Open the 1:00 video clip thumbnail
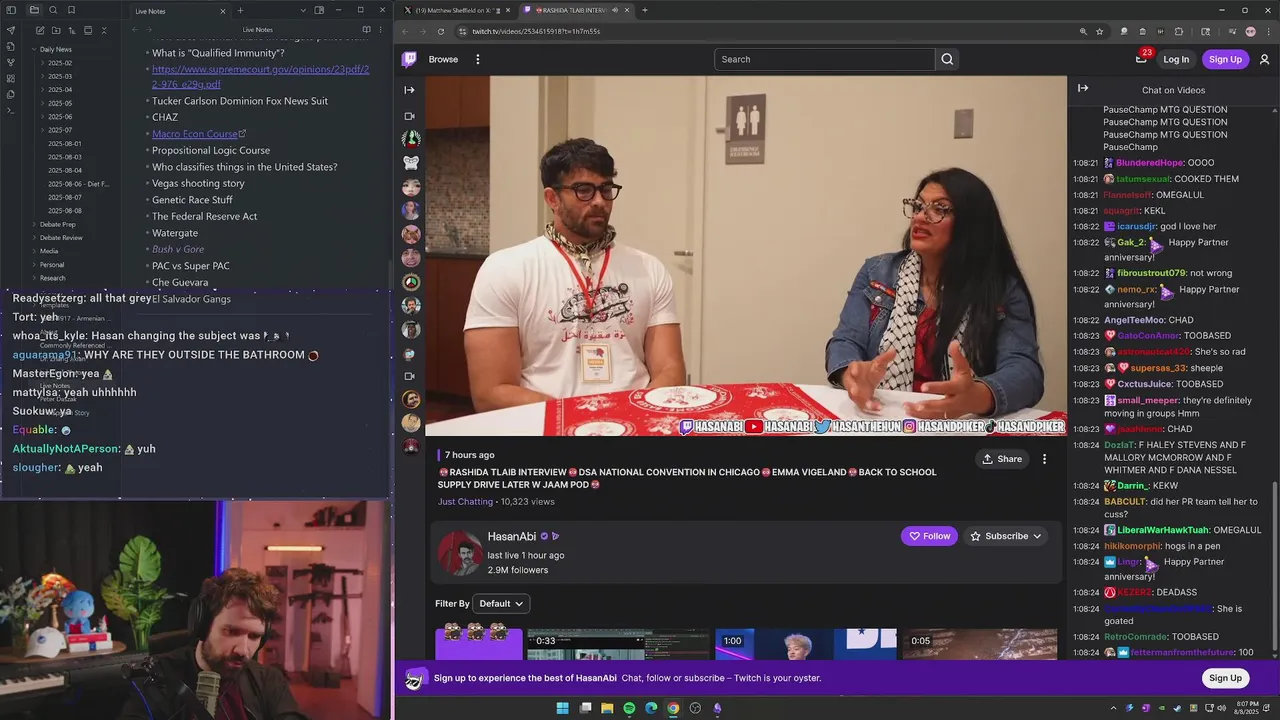 [x=806, y=645]
